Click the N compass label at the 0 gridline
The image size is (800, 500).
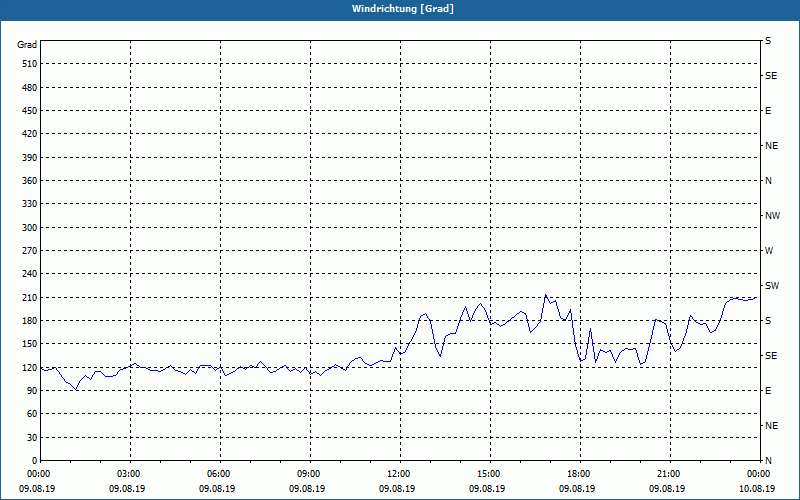point(768,461)
